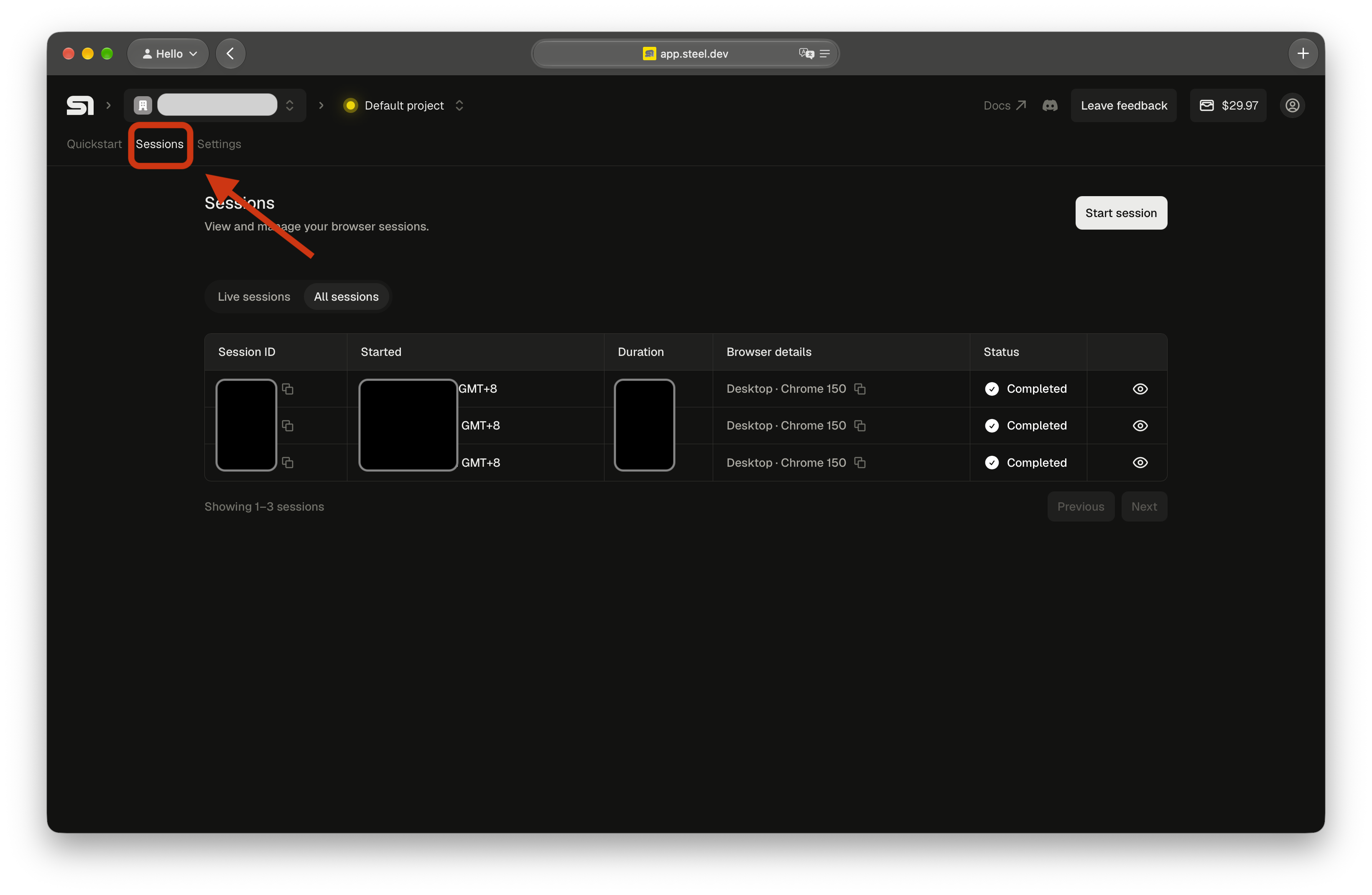Click the browser back arrow
Screen dimensions: 1372x895
[231, 54]
